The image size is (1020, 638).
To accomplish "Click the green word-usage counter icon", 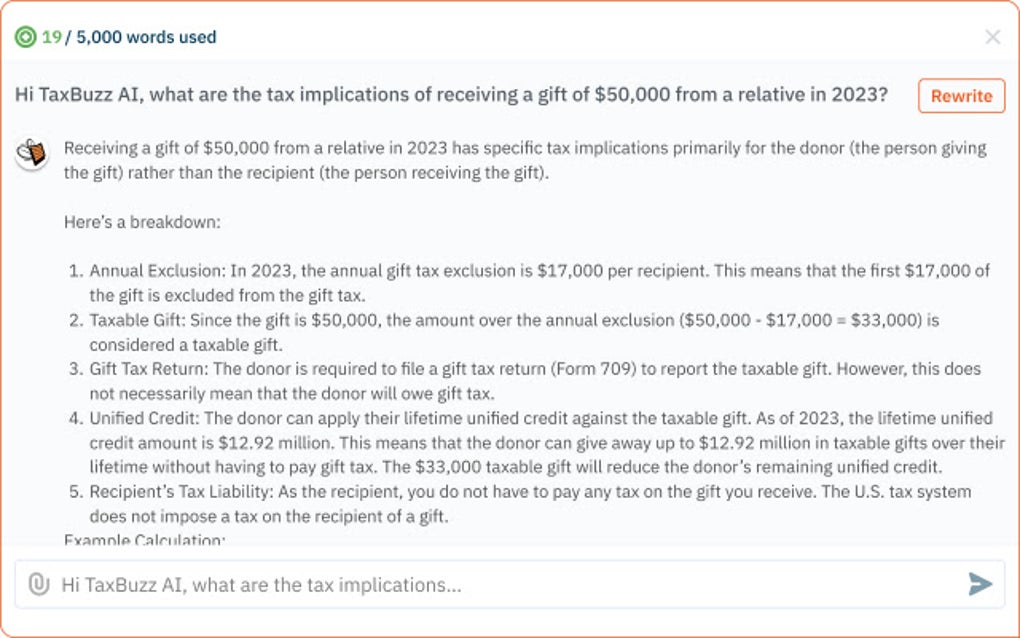I will click(x=27, y=37).
